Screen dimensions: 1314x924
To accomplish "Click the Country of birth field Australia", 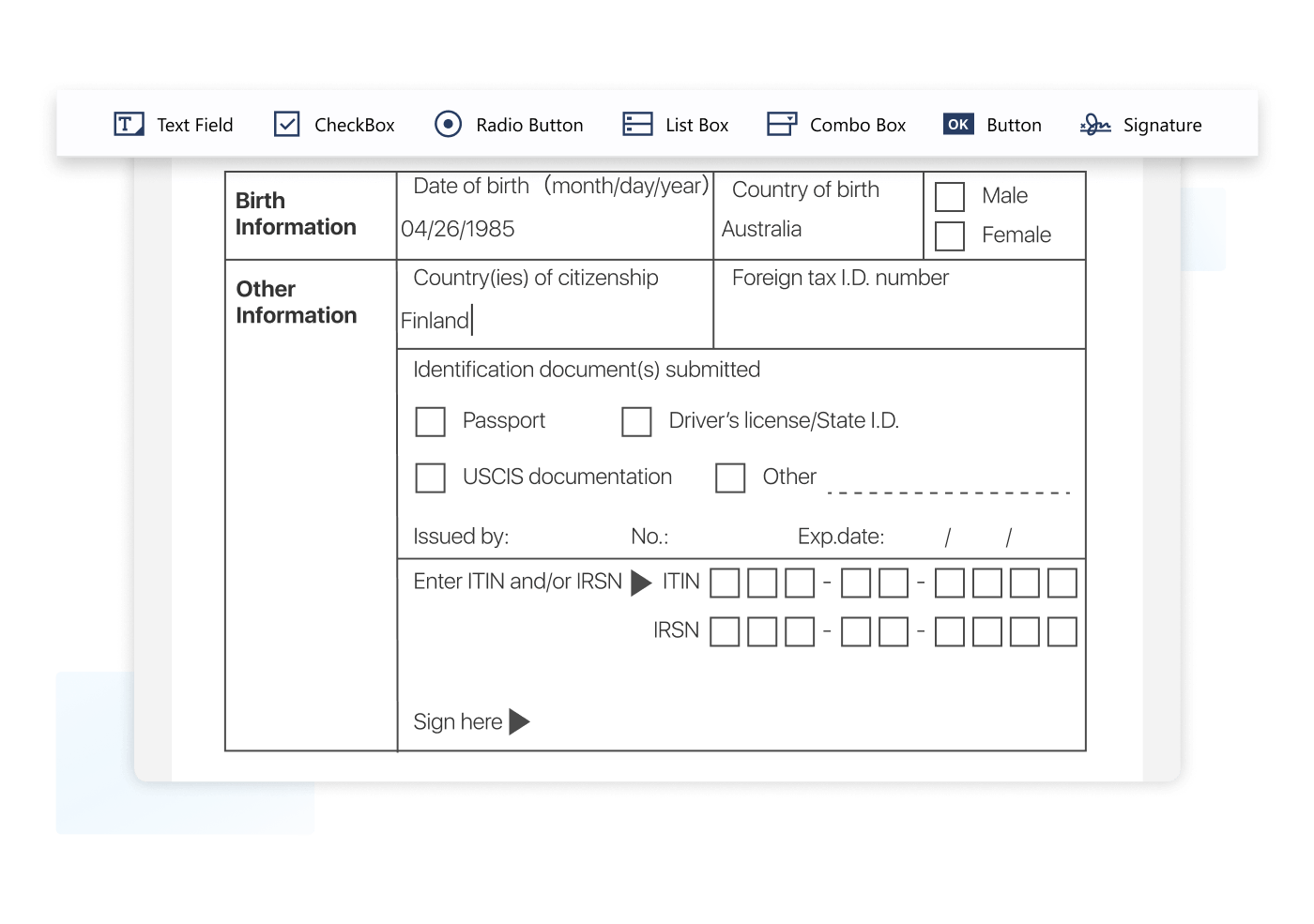I will tap(761, 229).
